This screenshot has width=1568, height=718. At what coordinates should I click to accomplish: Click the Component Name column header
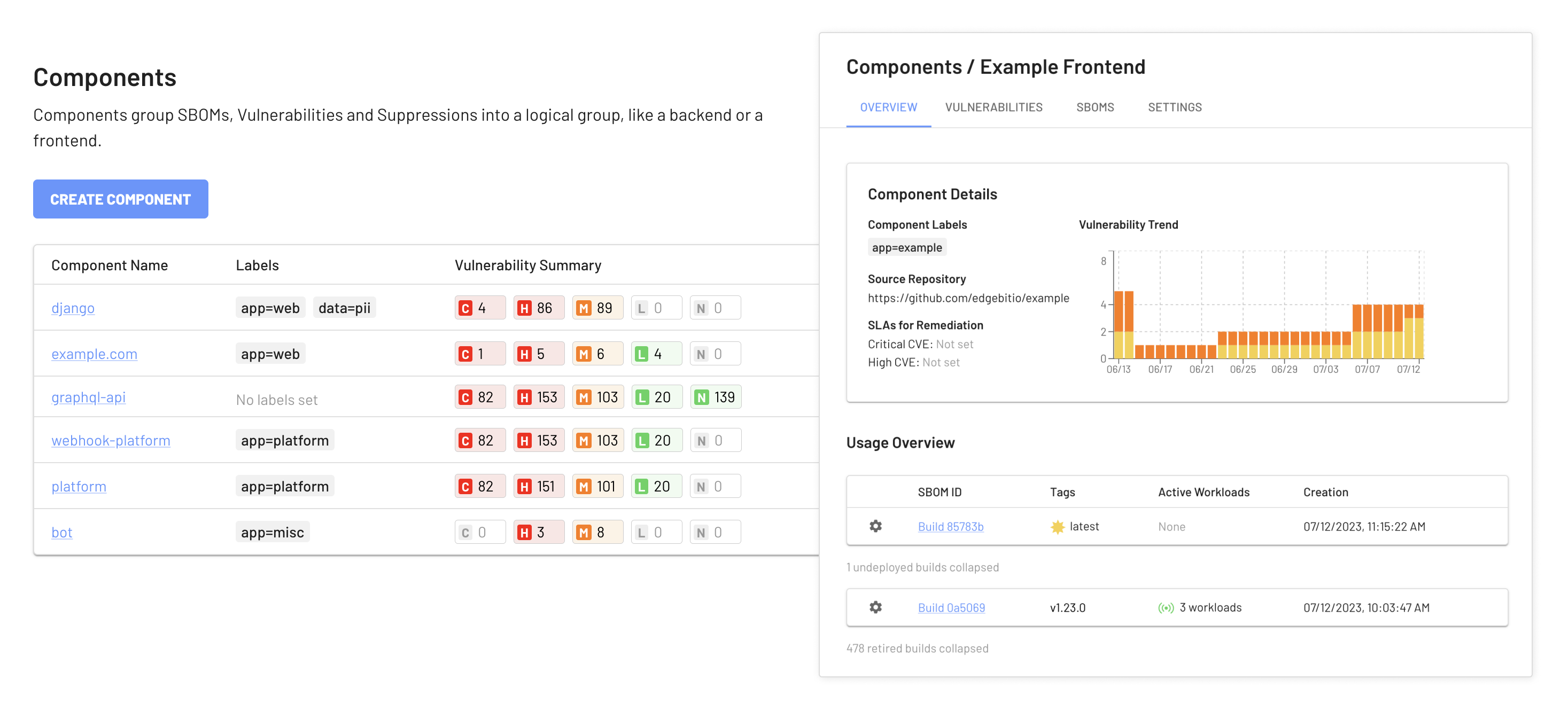click(110, 266)
